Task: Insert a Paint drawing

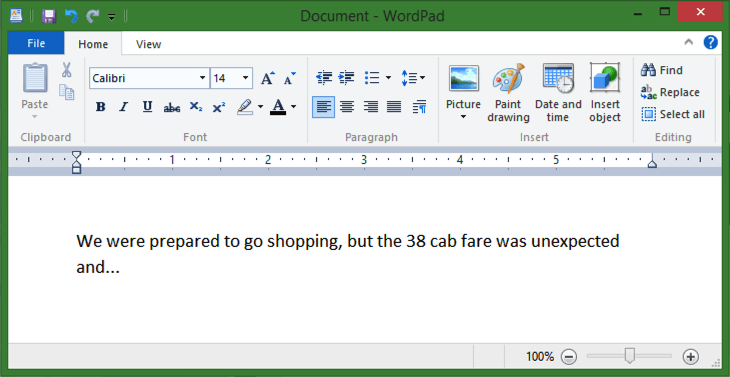Action: coord(508,93)
